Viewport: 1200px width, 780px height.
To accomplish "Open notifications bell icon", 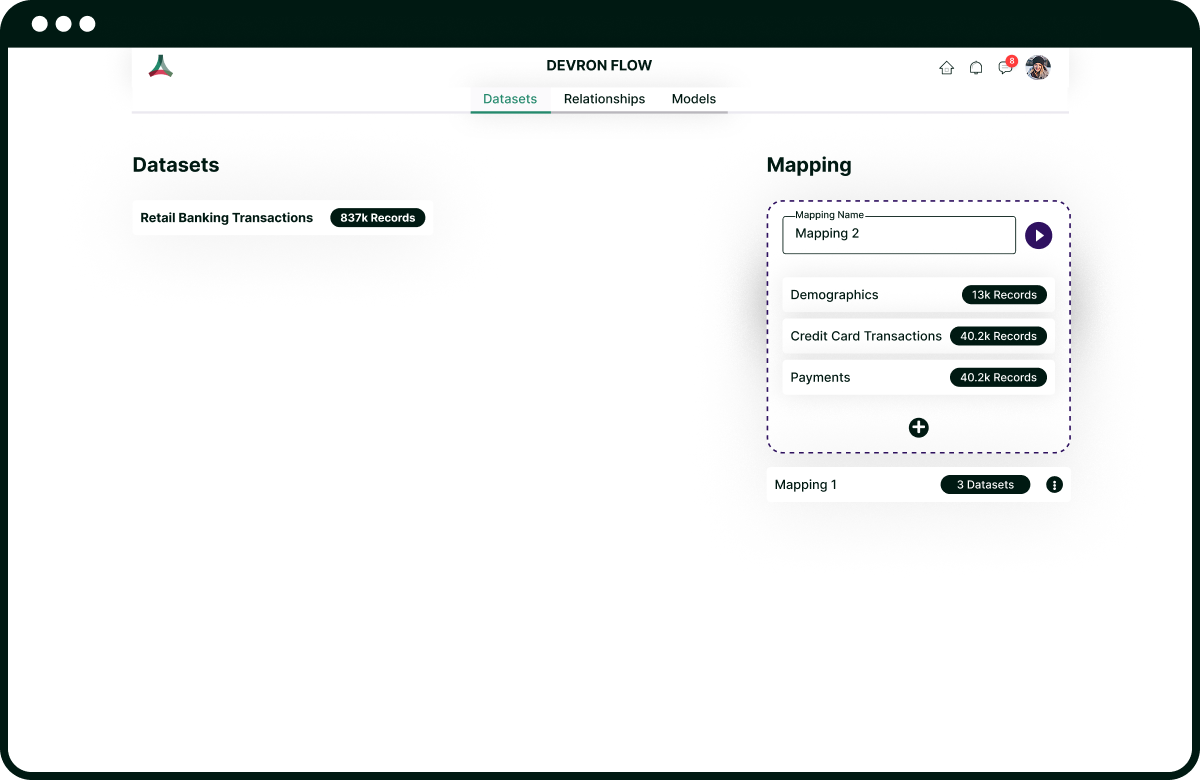I will pos(976,68).
